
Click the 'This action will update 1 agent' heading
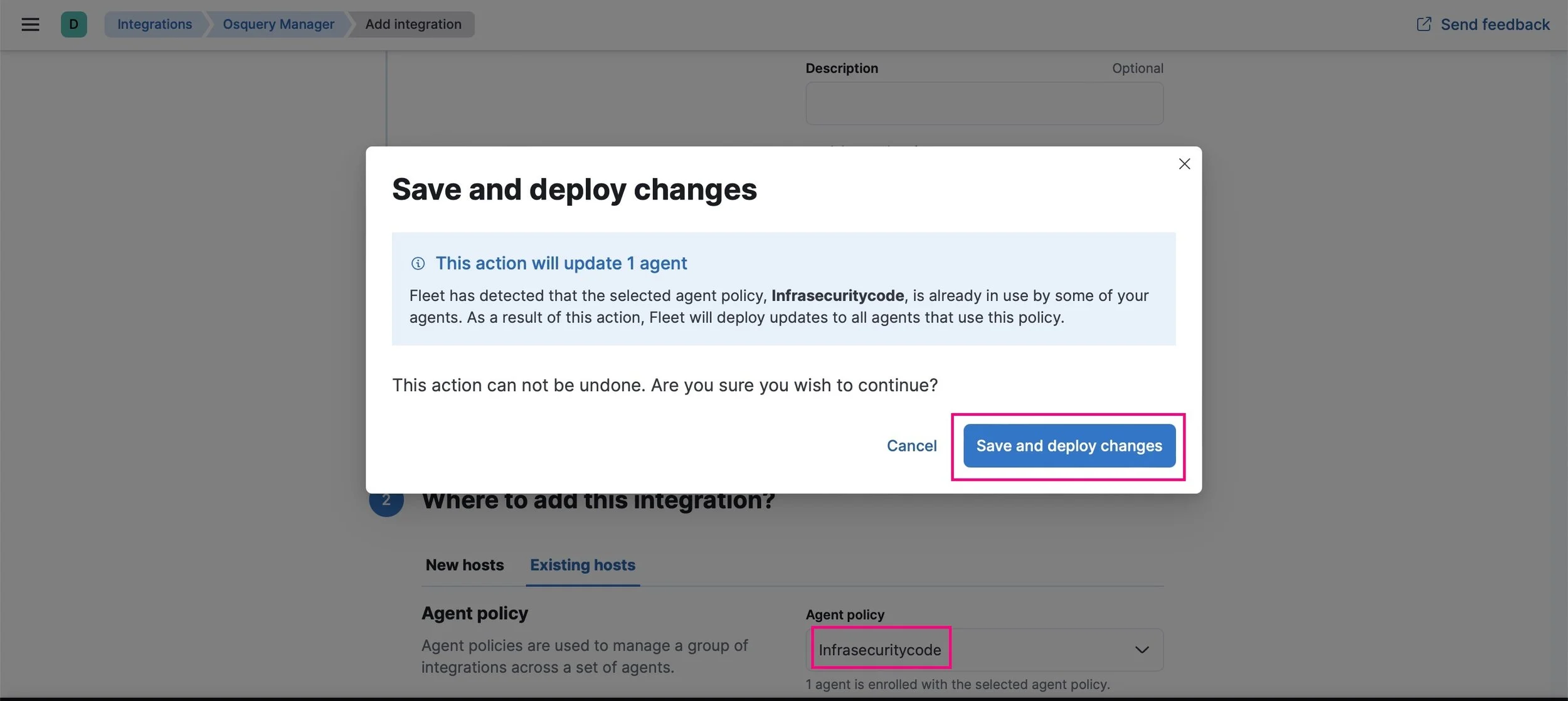pos(561,263)
